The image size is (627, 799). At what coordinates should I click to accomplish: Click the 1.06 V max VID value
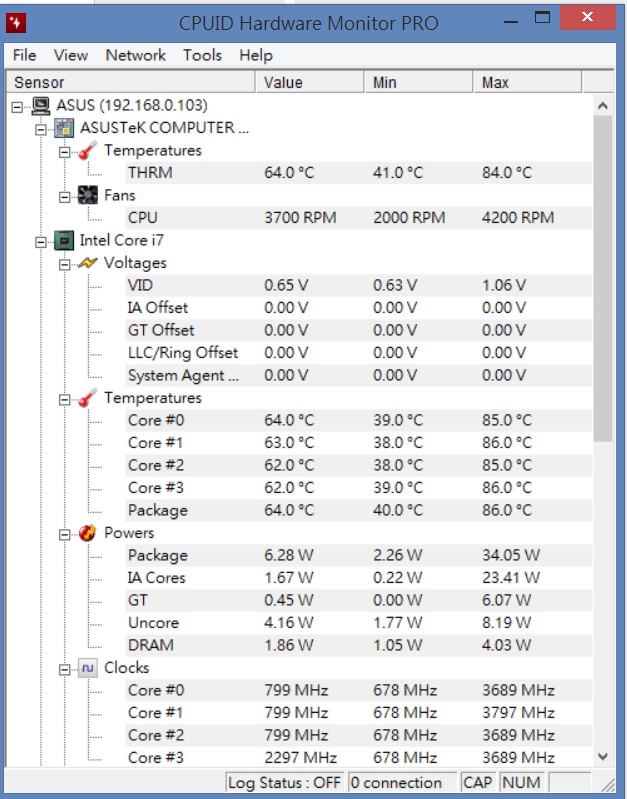click(x=504, y=285)
